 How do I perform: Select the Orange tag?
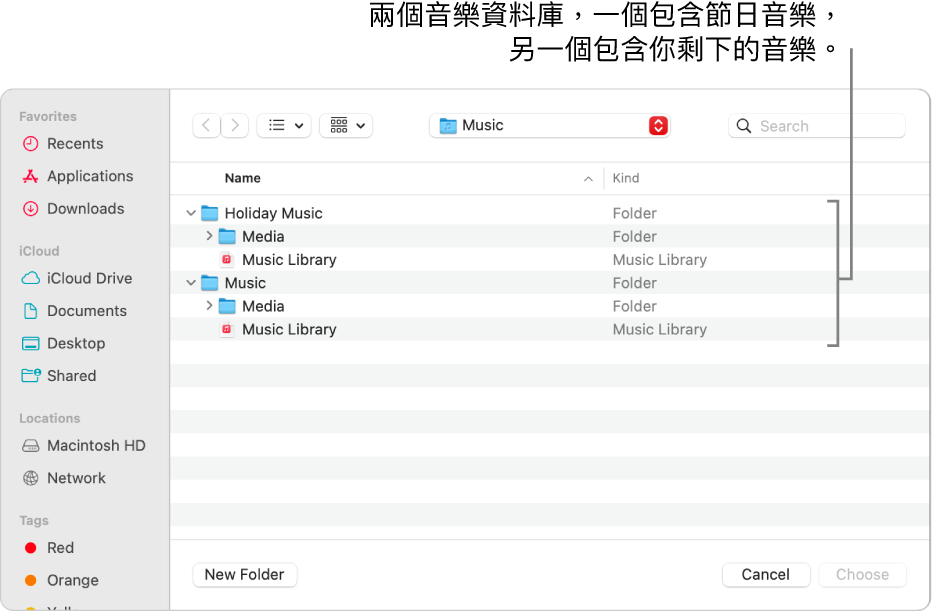[72, 580]
